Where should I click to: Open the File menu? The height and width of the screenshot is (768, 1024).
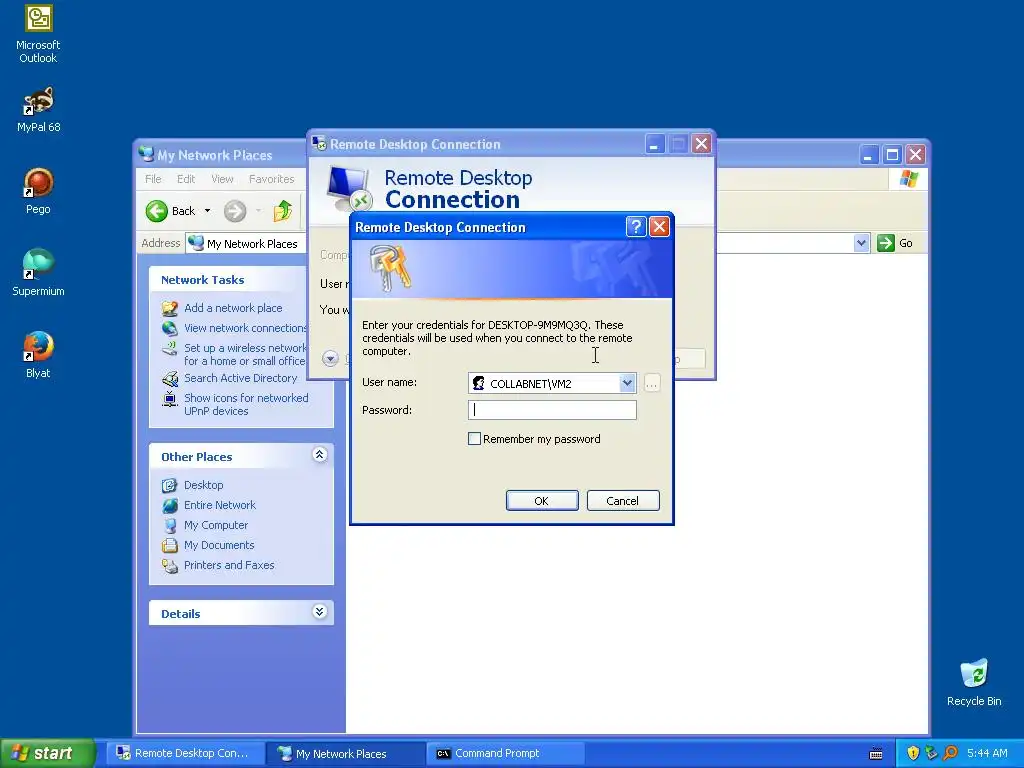pos(153,179)
